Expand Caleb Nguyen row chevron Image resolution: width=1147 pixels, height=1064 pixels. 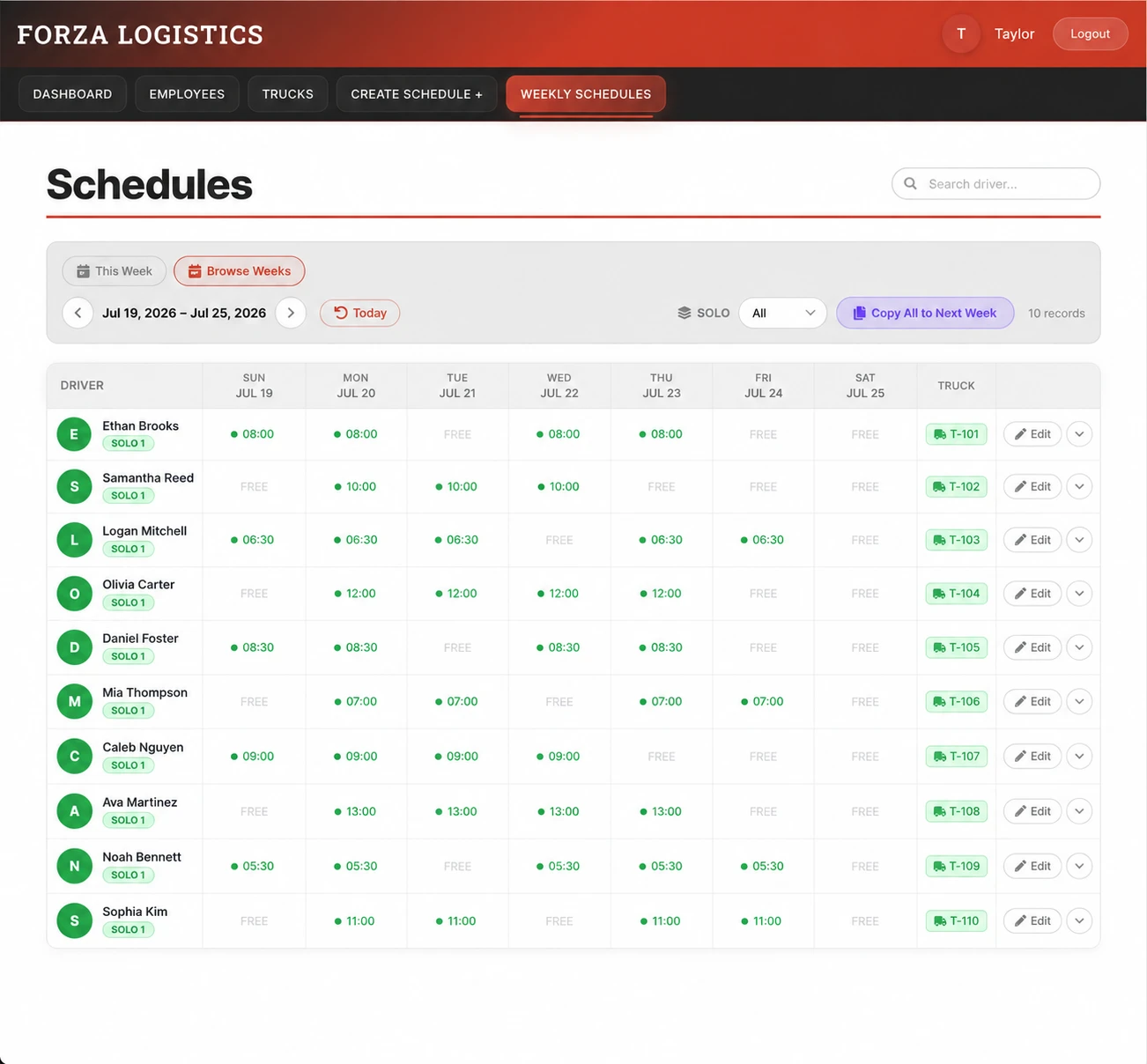(x=1079, y=756)
